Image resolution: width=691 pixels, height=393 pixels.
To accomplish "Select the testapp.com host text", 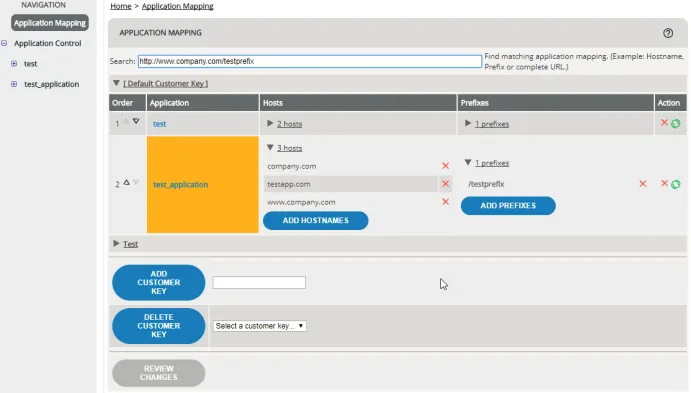I will 289,184.
